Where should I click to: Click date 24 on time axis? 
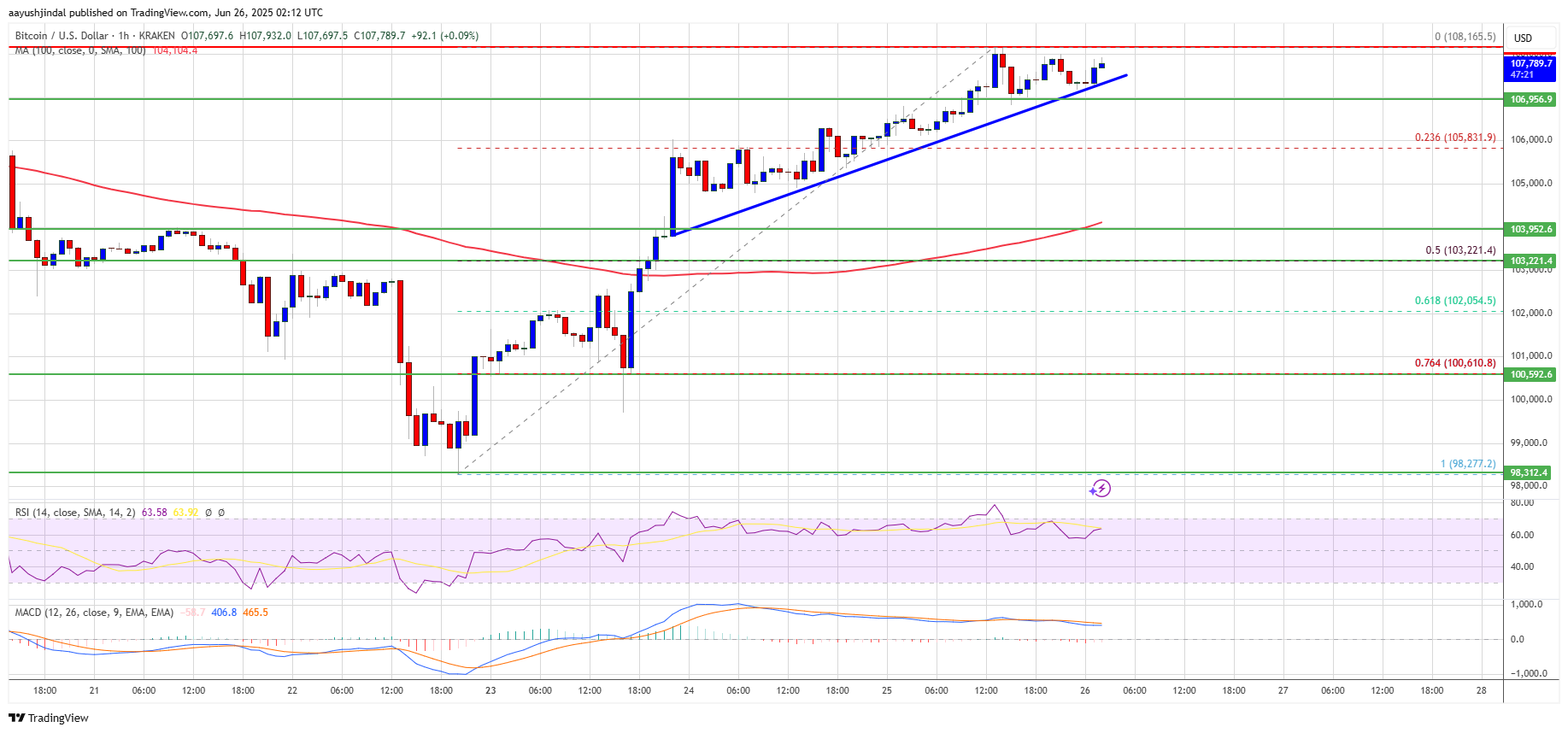[689, 690]
